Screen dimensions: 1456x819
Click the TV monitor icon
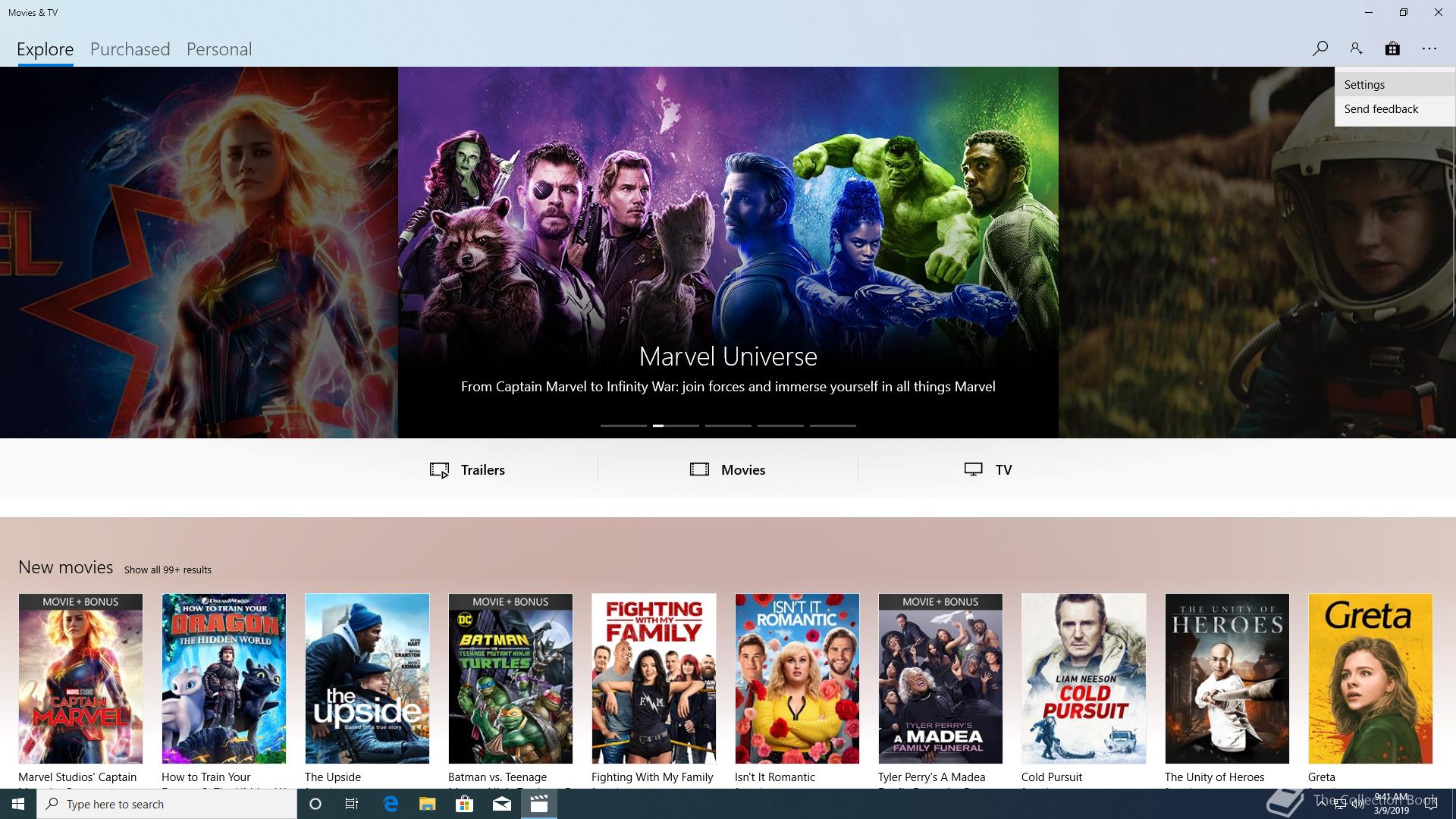[x=974, y=469]
